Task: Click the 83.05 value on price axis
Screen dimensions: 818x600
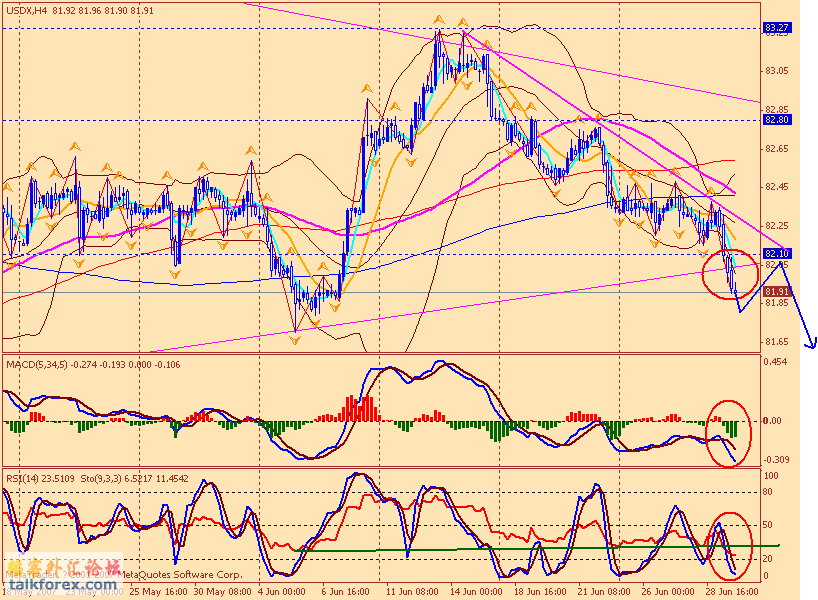Action: (777, 71)
